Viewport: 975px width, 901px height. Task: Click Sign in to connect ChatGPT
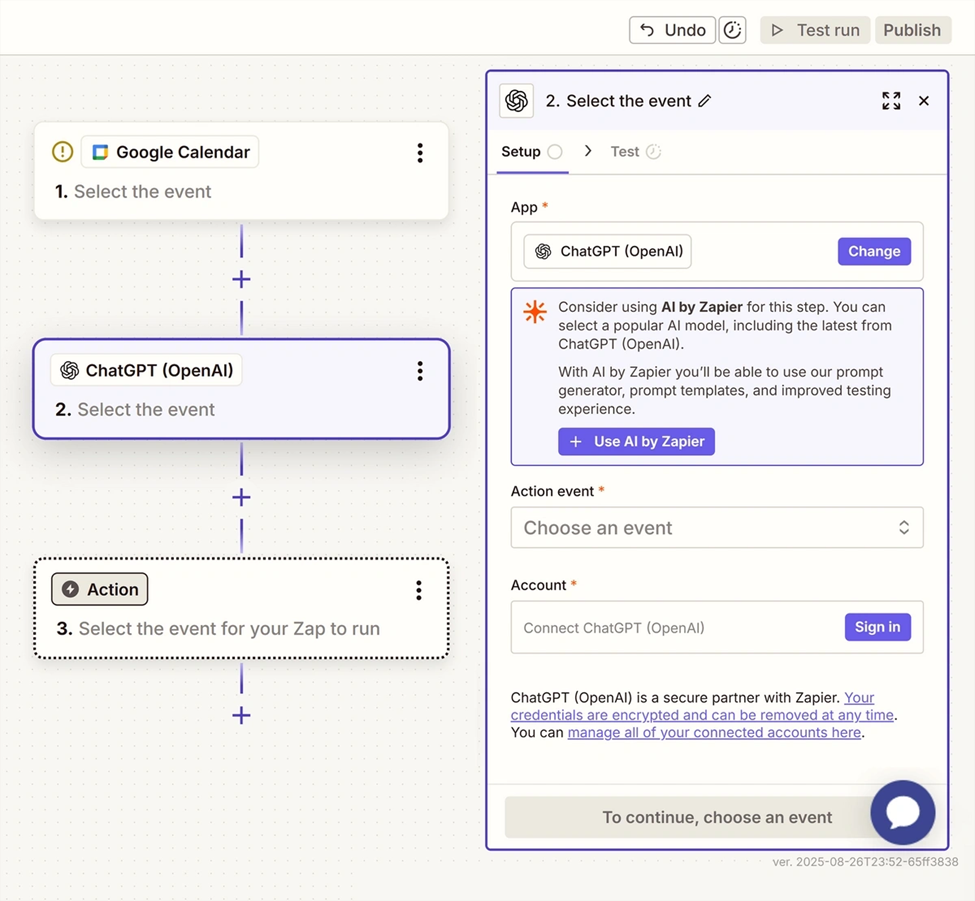[877, 627]
